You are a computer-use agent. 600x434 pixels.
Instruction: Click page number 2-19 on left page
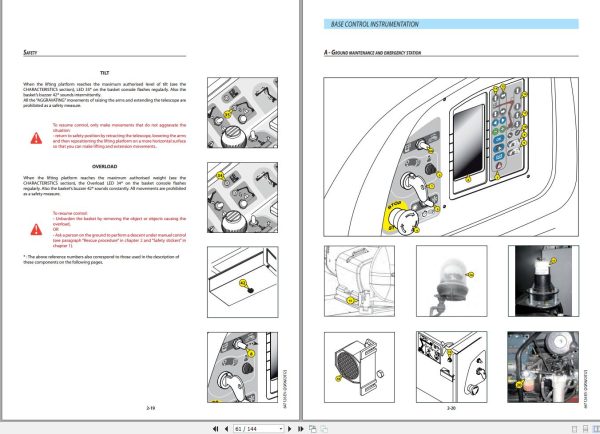150,408
